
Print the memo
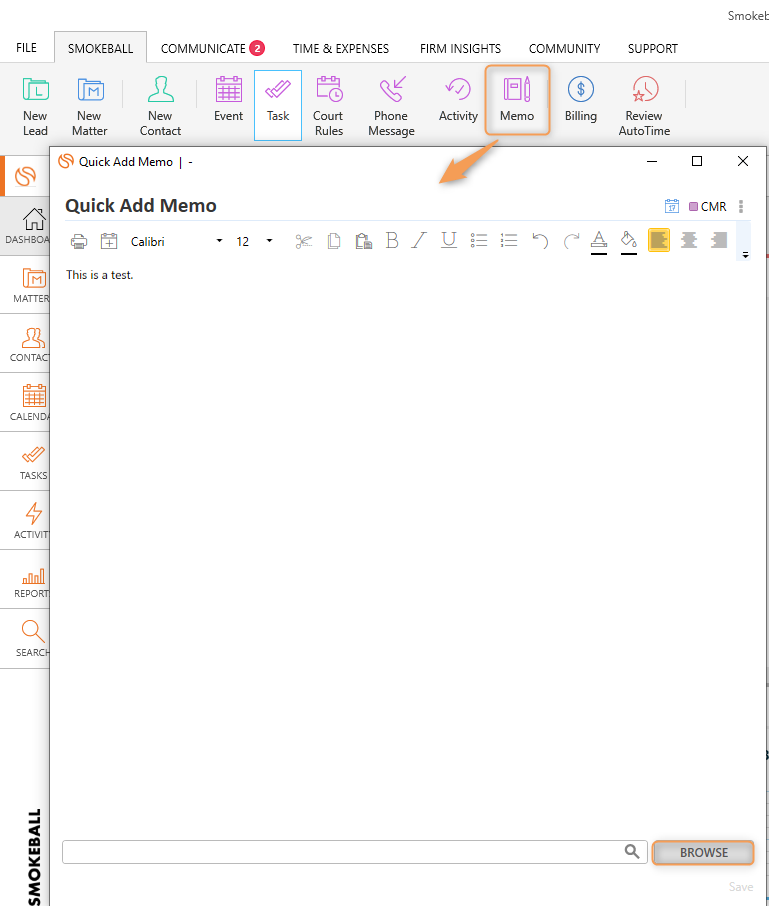coord(79,241)
